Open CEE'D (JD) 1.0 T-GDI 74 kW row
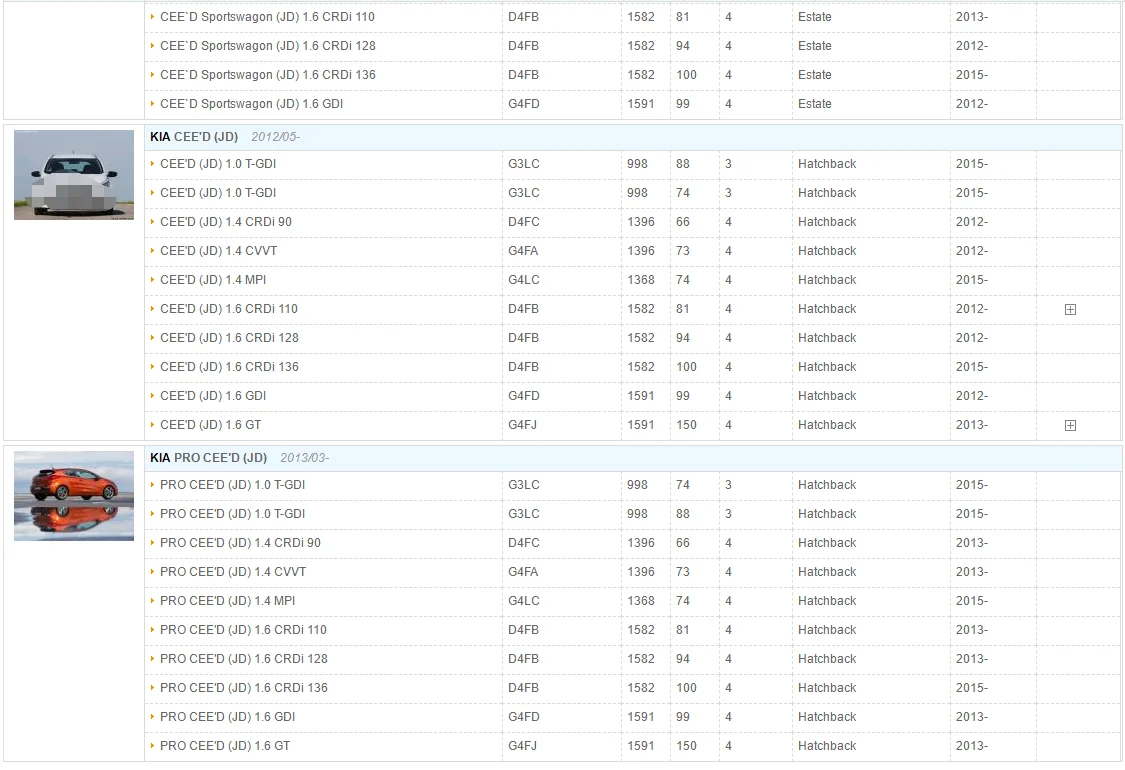This screenshot has height=770, width=1125. coord(218,193)
